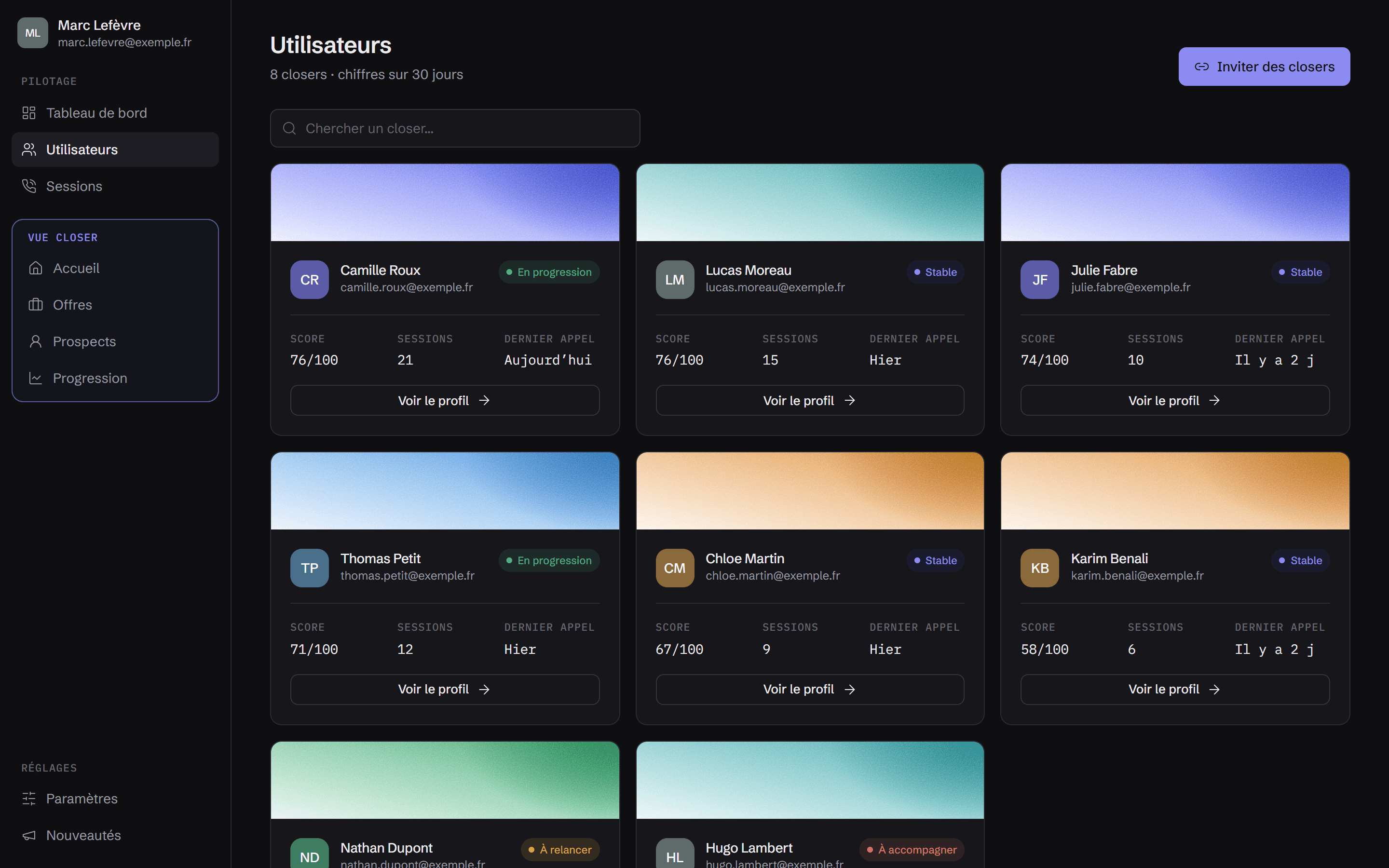Click the Paramètres sliders icon
The width and height of the screenshot is (1389, 868).
click(29, 799)
